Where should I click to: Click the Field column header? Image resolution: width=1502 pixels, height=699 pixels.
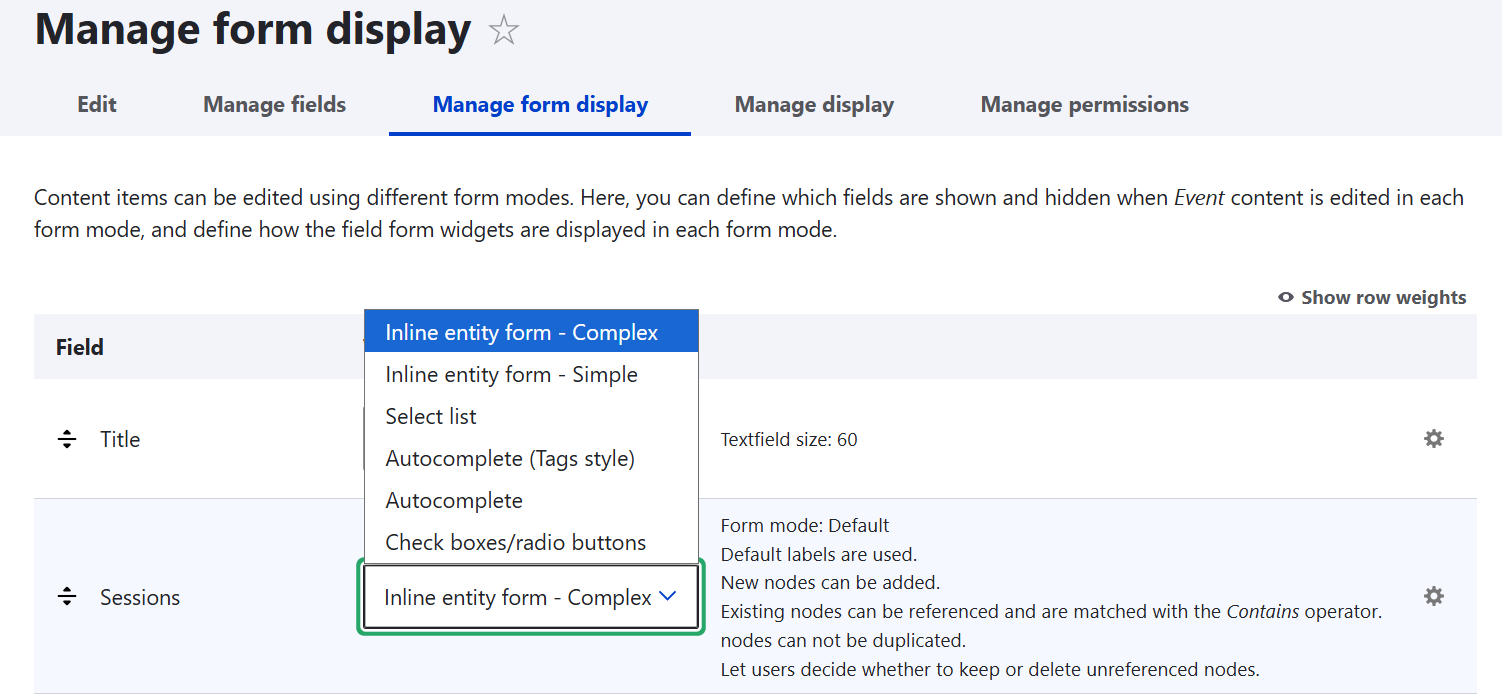pos(79,347)
